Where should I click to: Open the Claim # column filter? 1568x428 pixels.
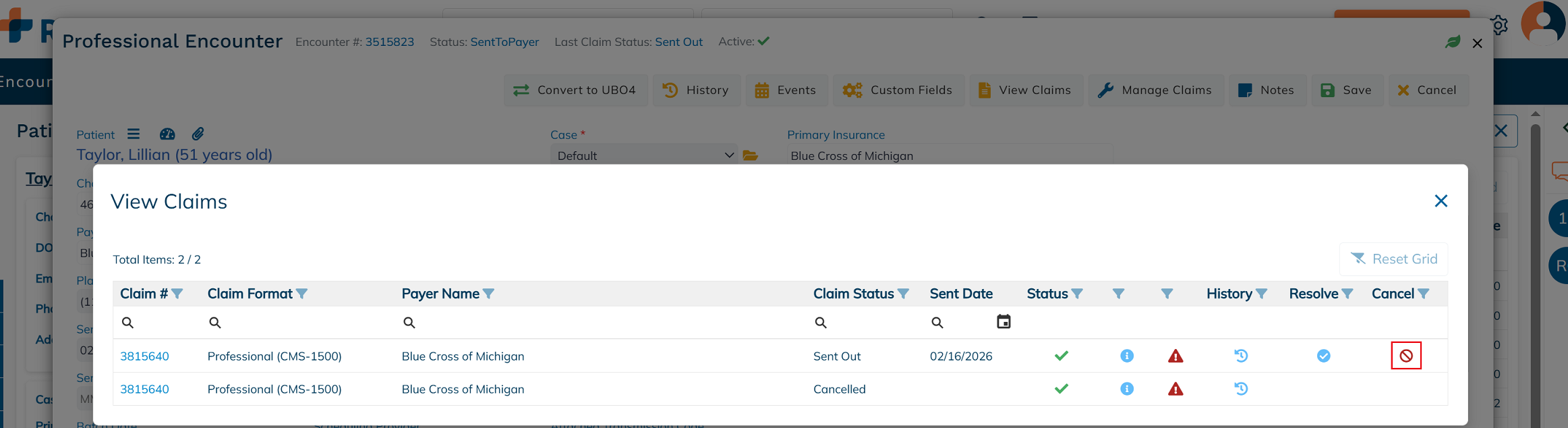pos(177,294)
